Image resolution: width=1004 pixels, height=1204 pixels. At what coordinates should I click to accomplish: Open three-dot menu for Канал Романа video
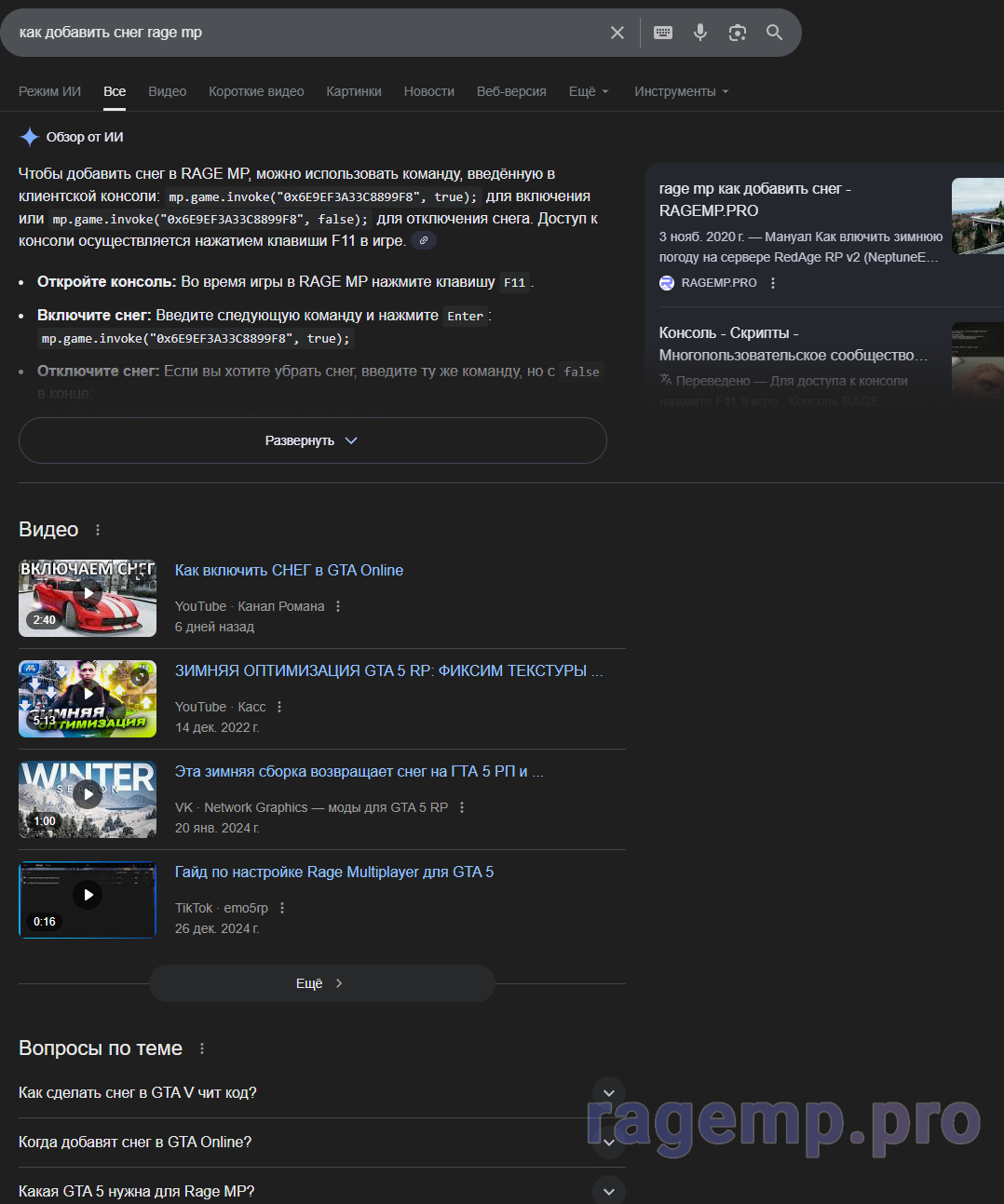[x=338, y=606]
